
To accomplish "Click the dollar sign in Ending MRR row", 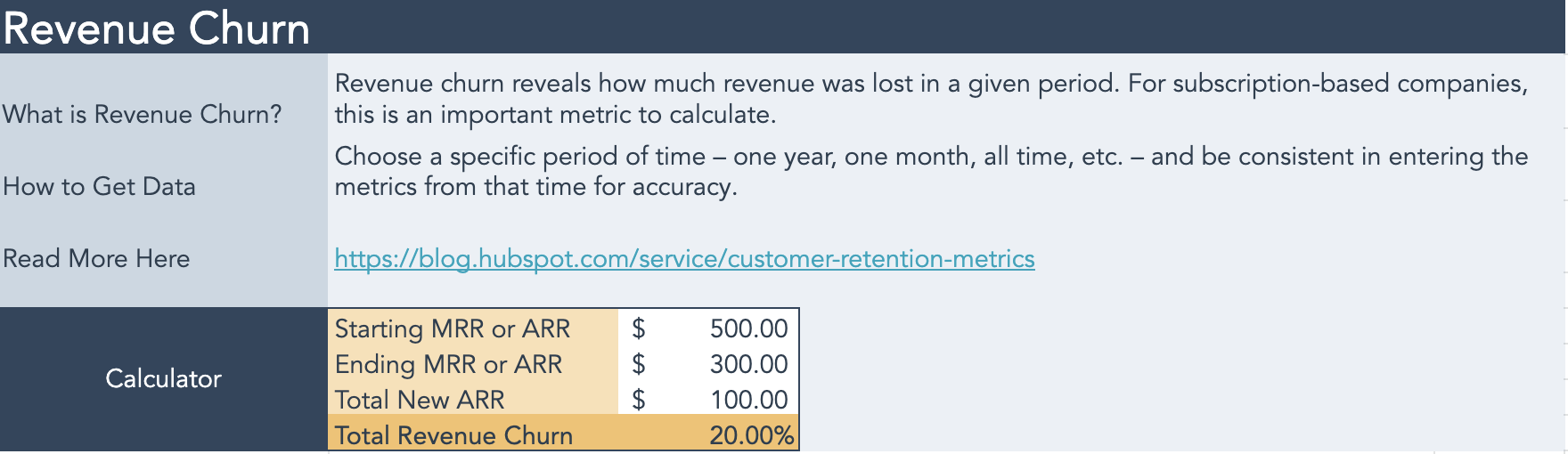I will click(638, 364).
